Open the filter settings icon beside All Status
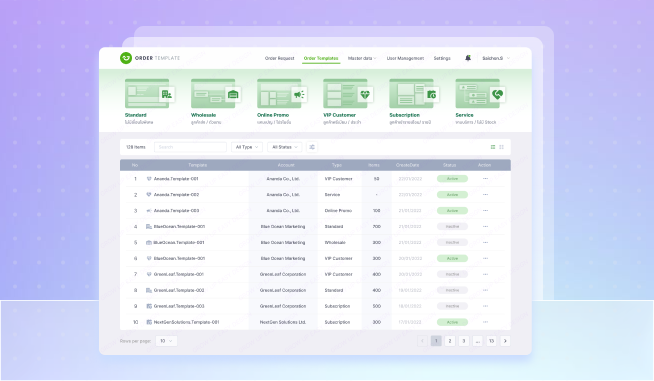Screen dimensions: 654x381 [x=312, y=147]
